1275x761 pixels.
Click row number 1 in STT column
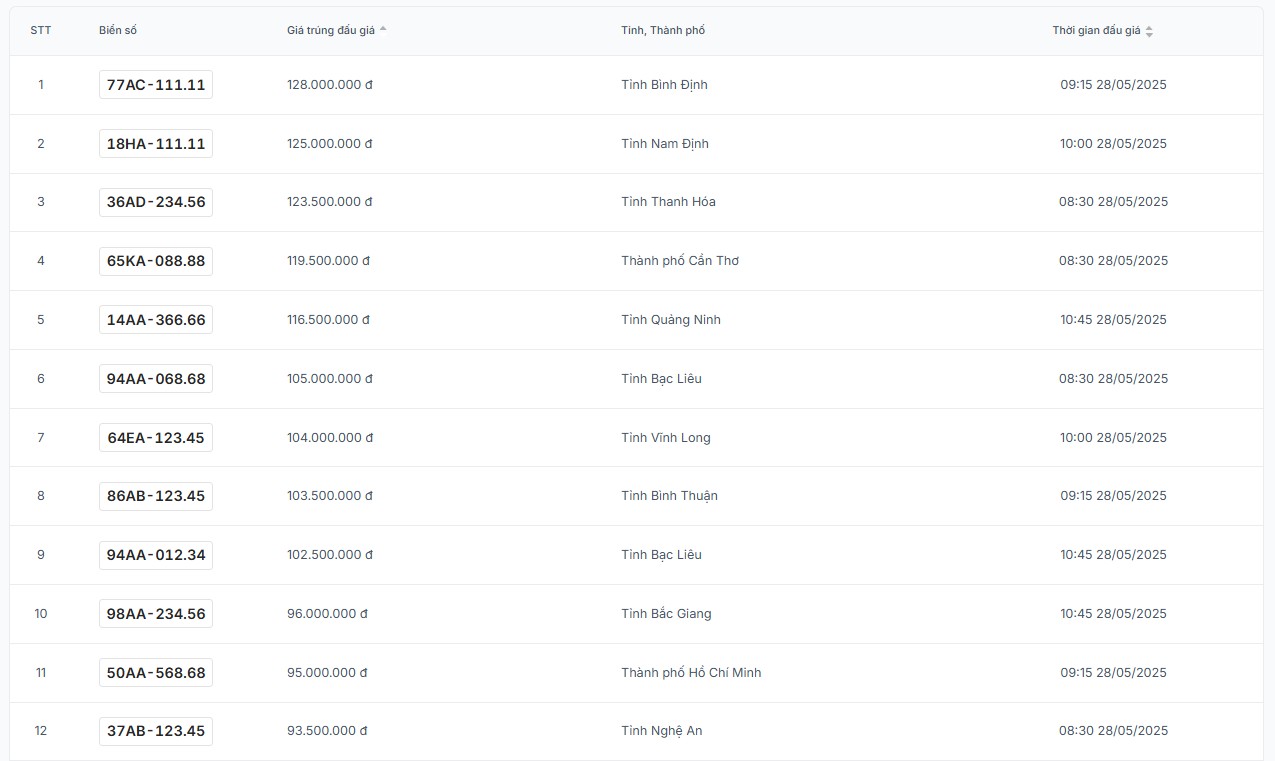[41, 85]
